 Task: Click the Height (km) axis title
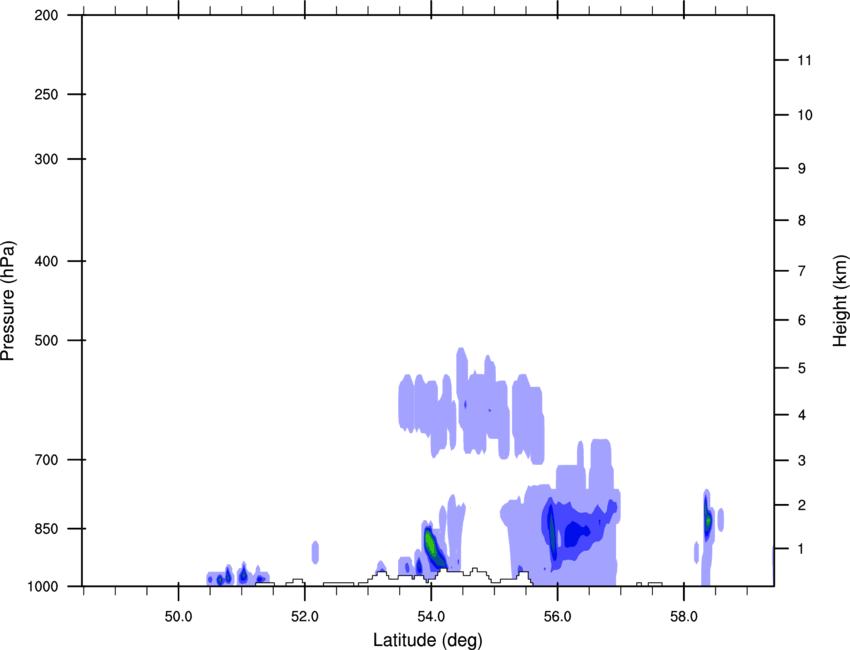pos(840,301)
